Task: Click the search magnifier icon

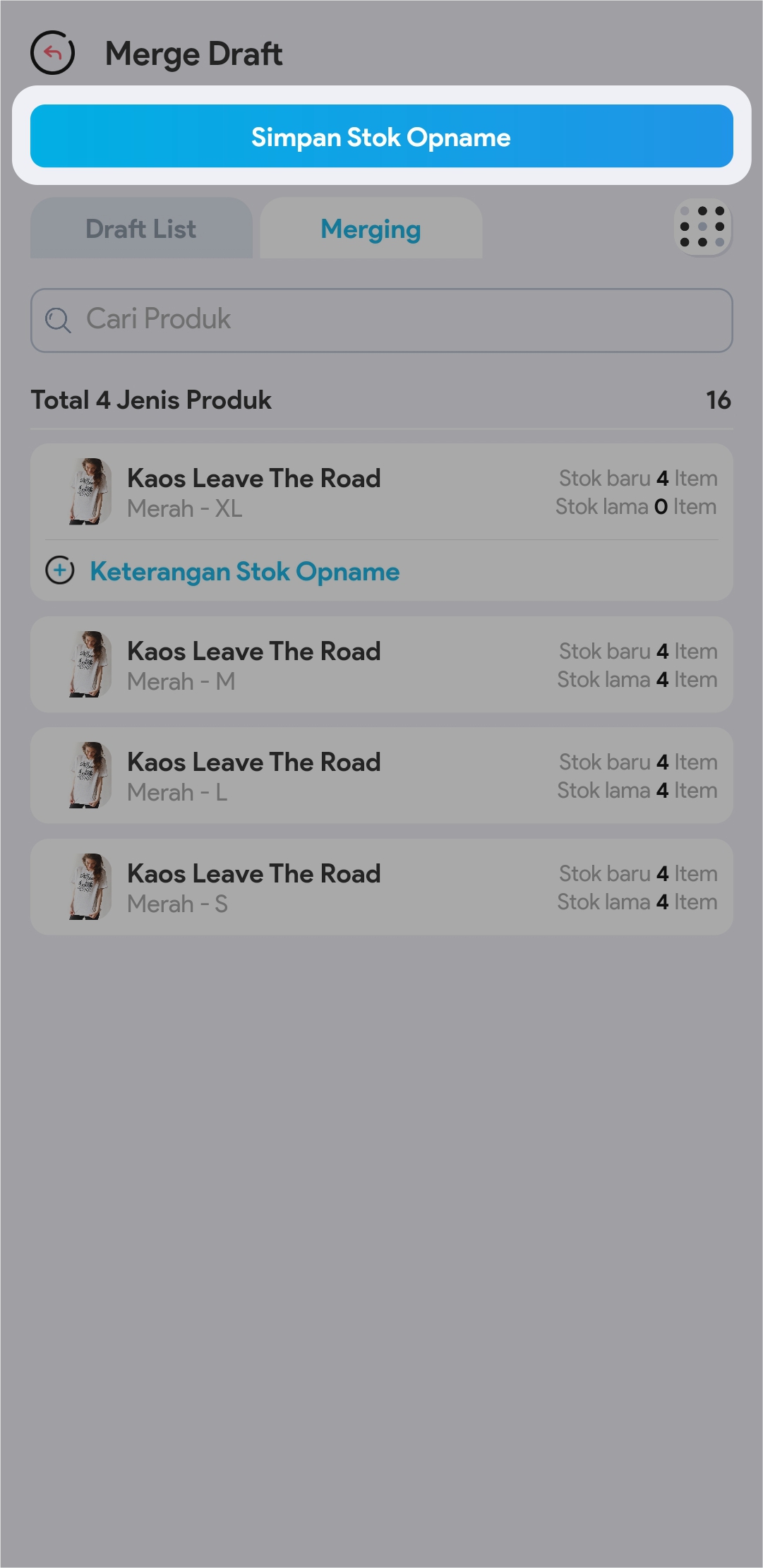Action: 58,320
